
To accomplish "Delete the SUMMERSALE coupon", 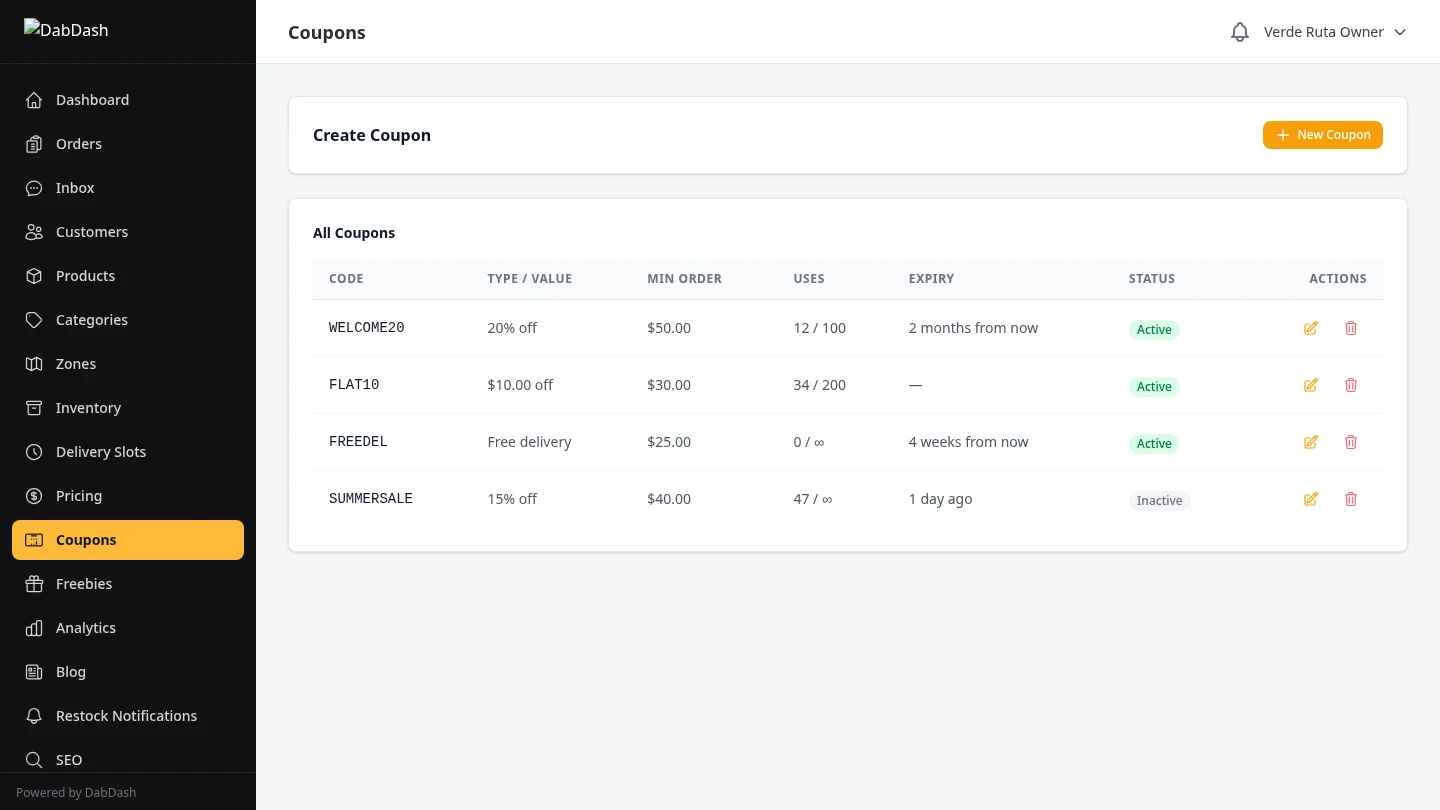I will [1351, 498].
